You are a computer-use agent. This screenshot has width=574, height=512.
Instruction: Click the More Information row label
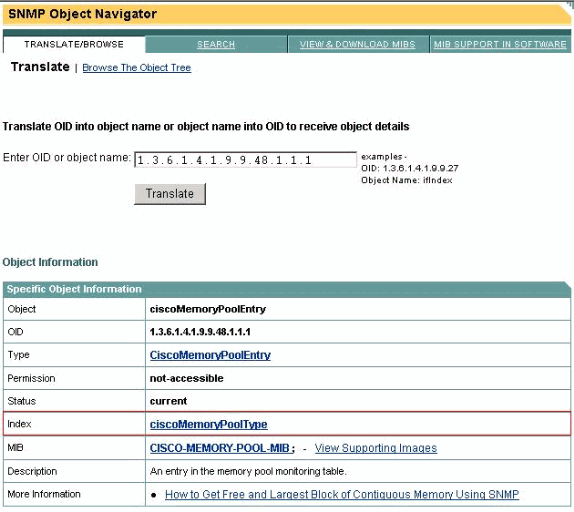[44, 494]
